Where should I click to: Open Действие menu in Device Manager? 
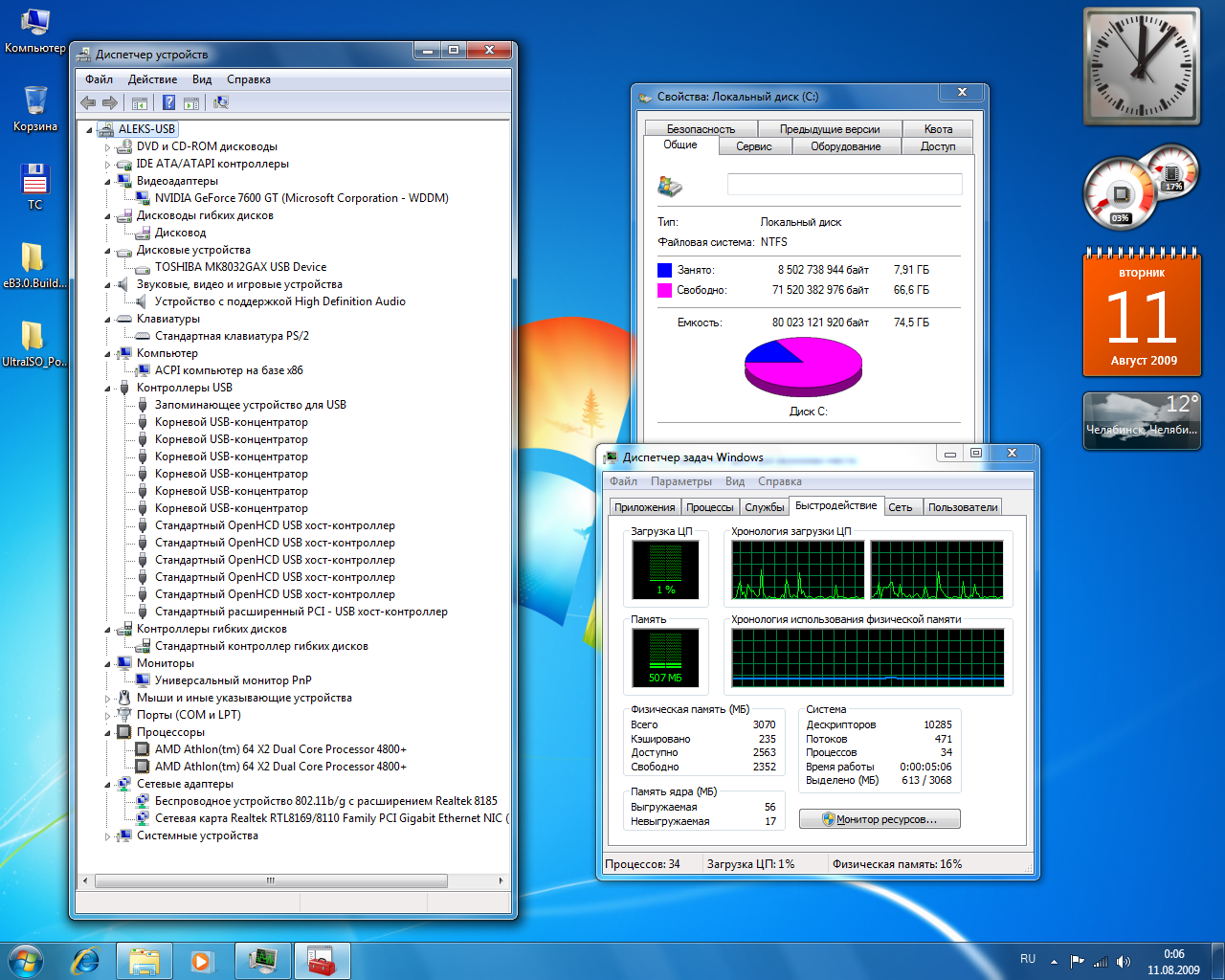tap(152, 79)
